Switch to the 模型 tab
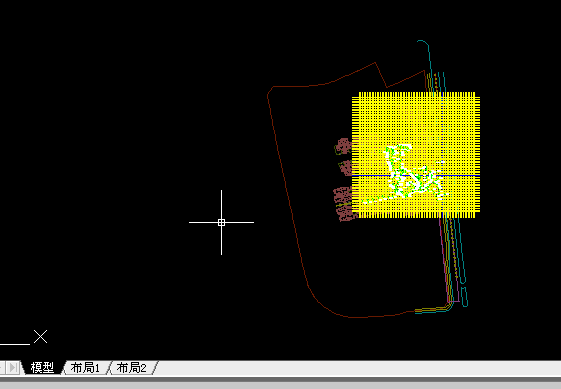 42,368
